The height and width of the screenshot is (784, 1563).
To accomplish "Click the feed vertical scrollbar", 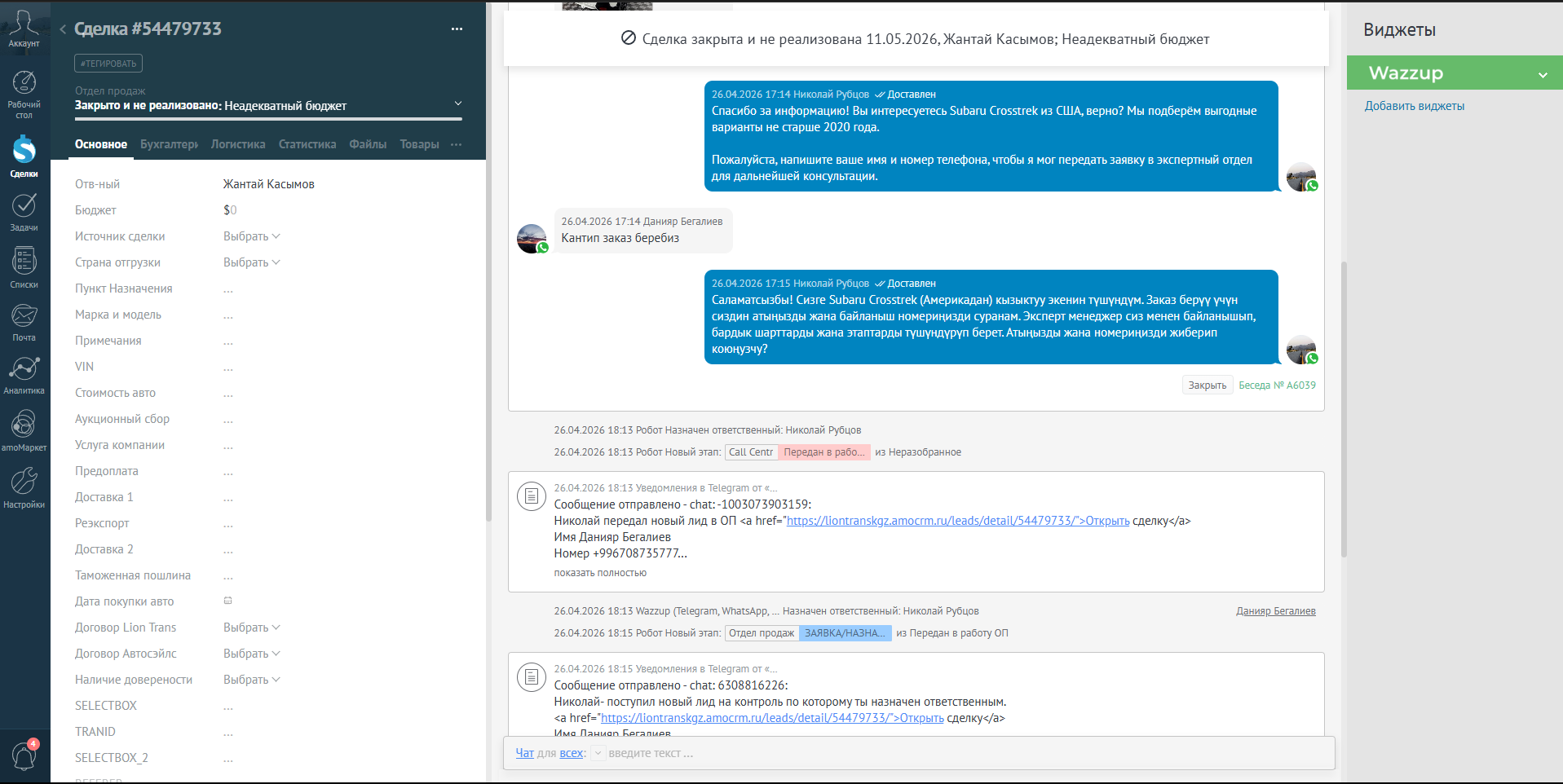I will click(1344, 409).
